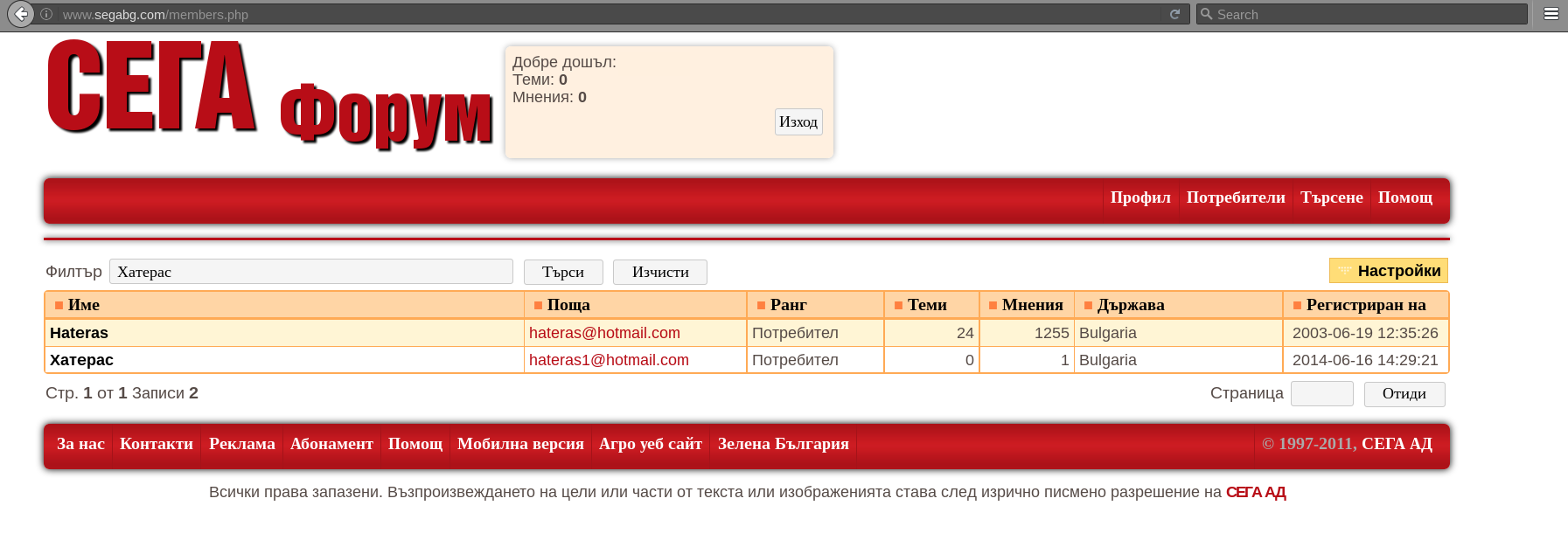
Task: Open the browser hamburger menu
Action: [1551, 14]
